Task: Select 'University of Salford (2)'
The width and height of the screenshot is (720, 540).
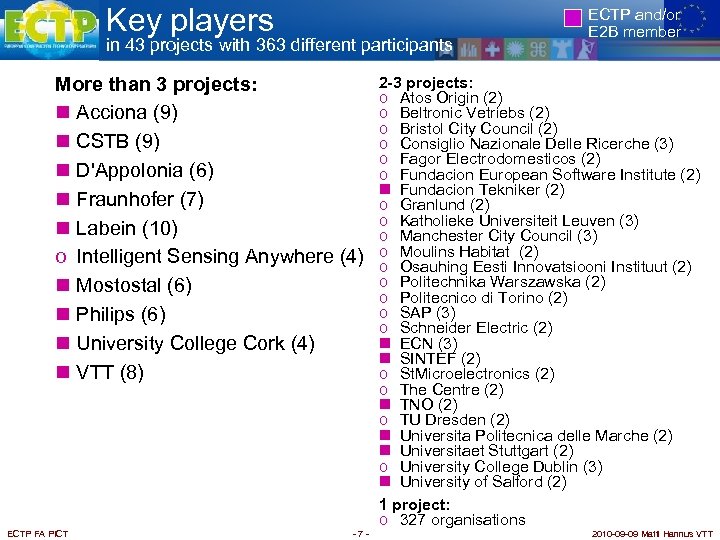Action: point(483,482)
